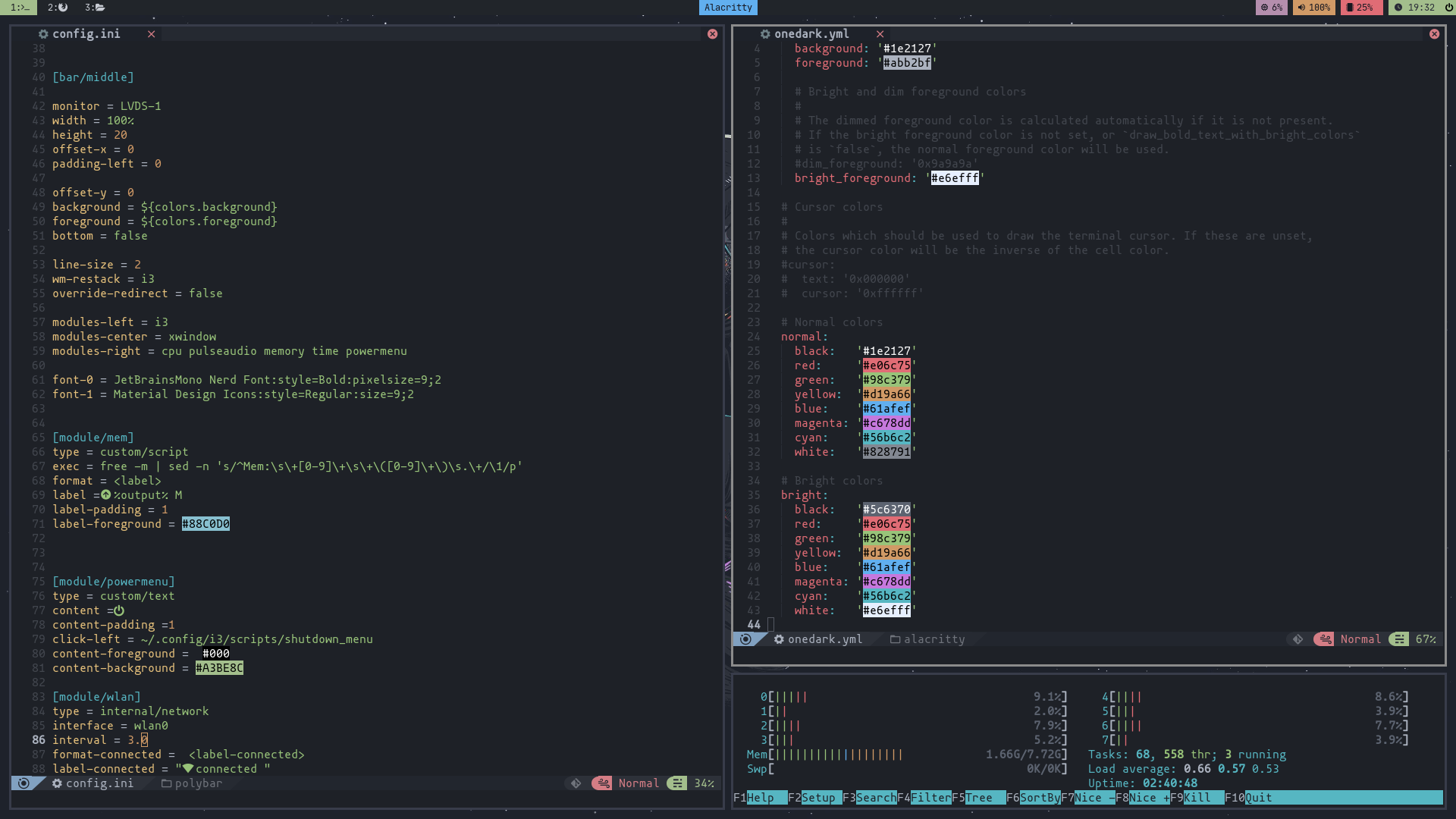Click the memory icon on the label line 69
The width and height of the screenshot is (1456, 819).
tap(105, 495)
